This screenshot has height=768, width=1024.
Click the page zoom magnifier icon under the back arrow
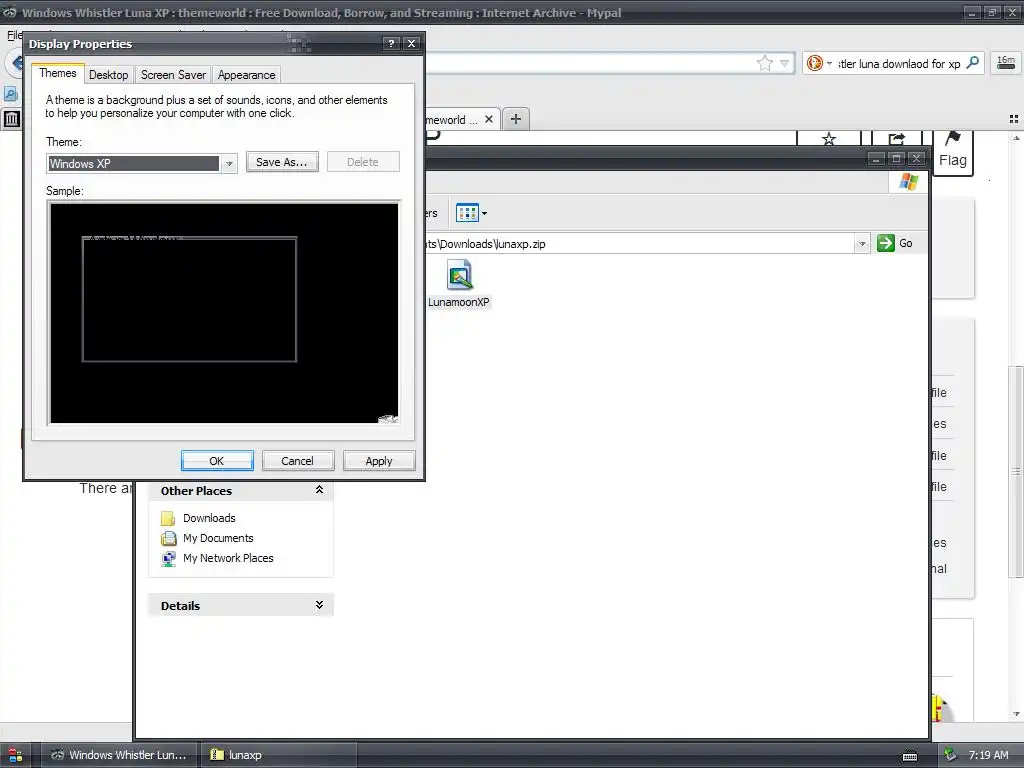[x=10, y=94]
